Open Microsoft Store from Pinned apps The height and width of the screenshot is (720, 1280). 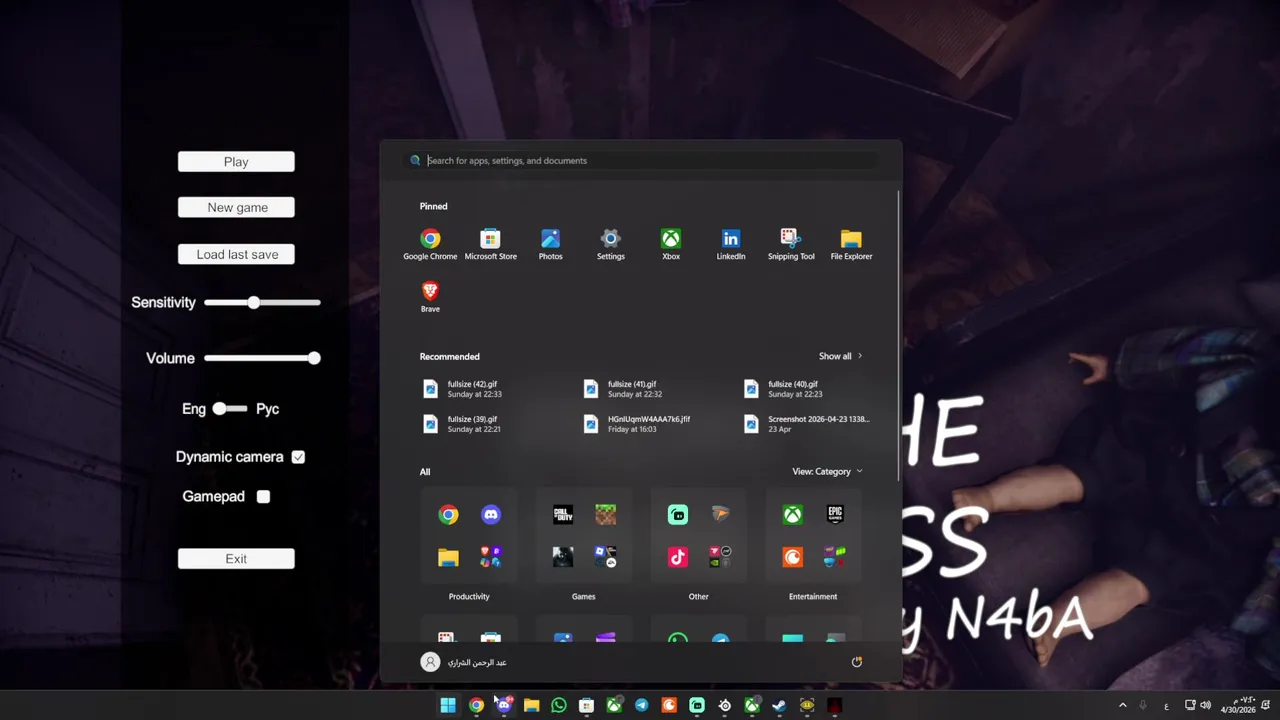pyautogui.click(x=490, y=244)
